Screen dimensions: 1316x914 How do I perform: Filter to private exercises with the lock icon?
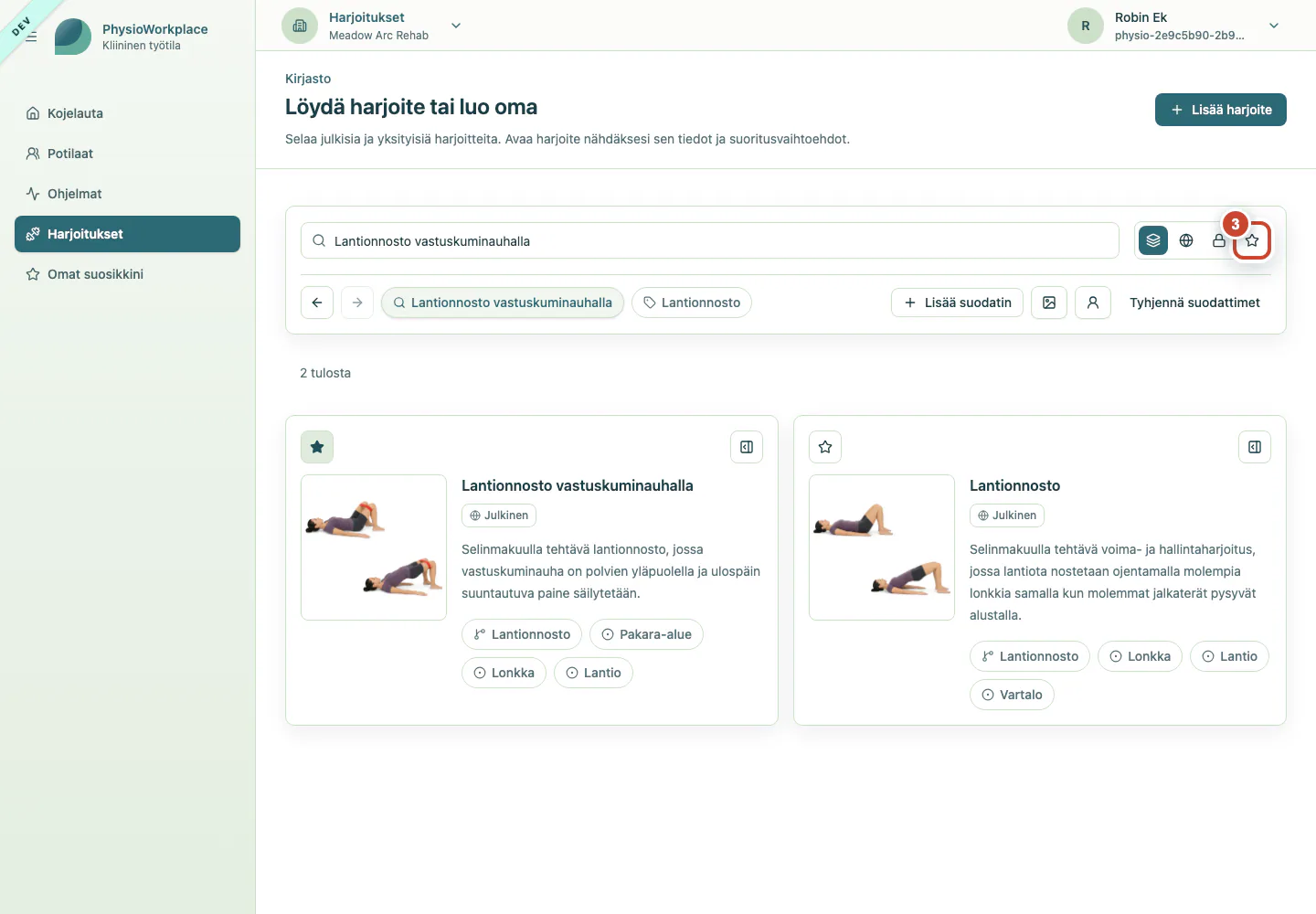1219,240
